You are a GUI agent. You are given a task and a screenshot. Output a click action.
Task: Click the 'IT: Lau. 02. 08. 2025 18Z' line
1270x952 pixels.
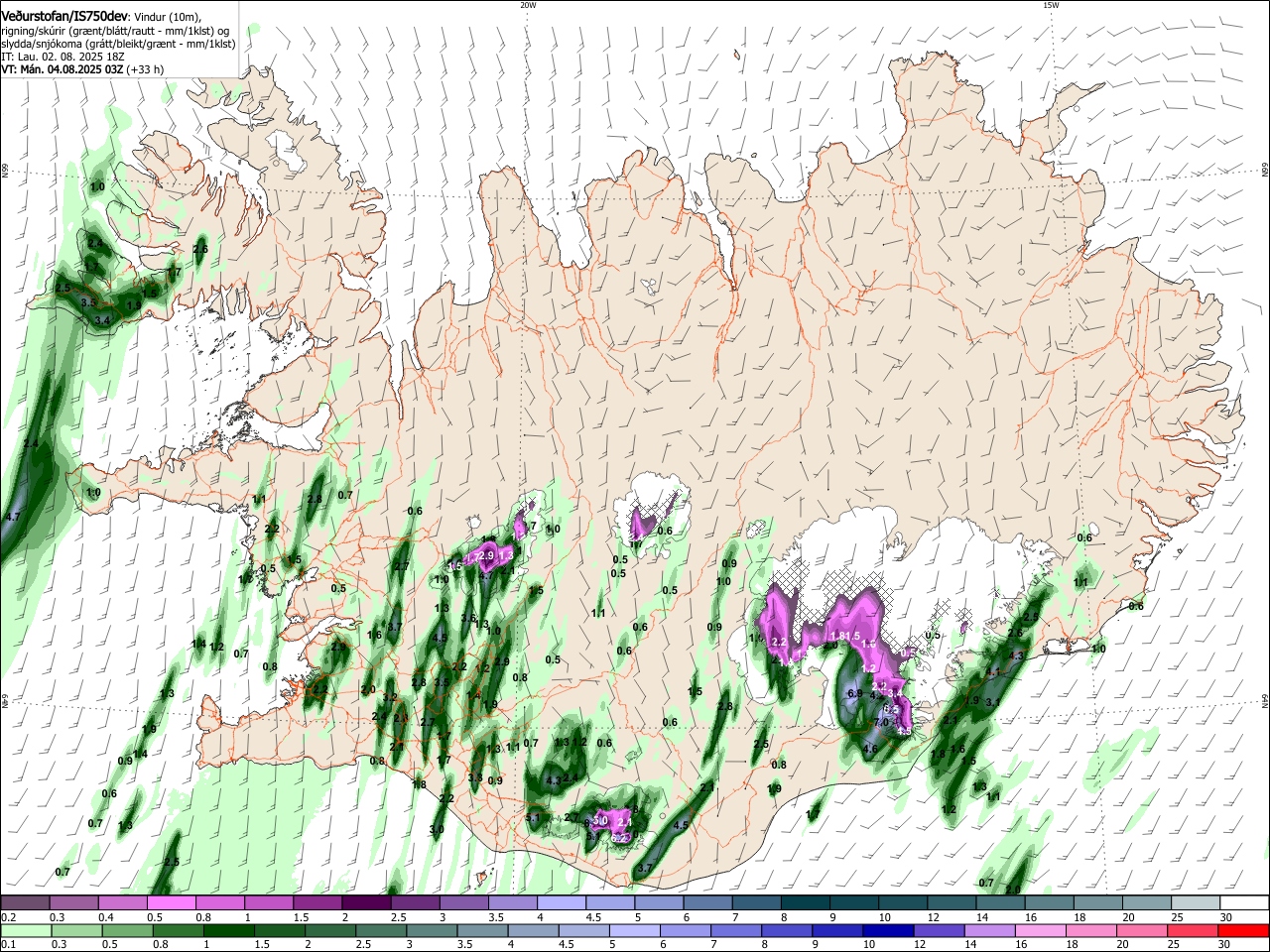tap(63, 57)
